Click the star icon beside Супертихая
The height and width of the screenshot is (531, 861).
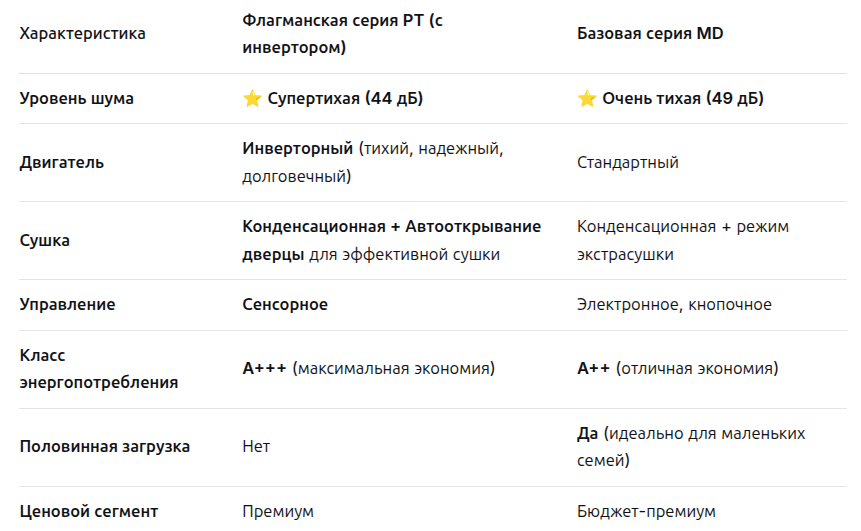point(252,99)
